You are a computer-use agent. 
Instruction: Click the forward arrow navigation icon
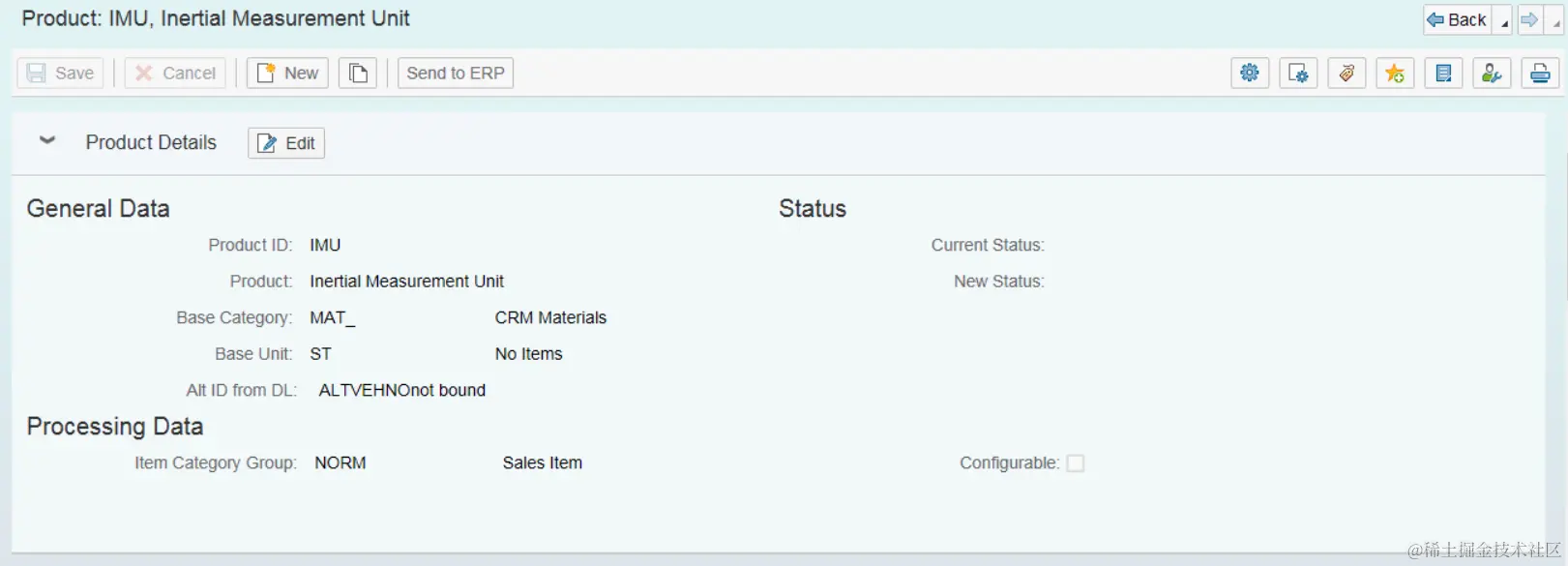(x=1529, y=19)
